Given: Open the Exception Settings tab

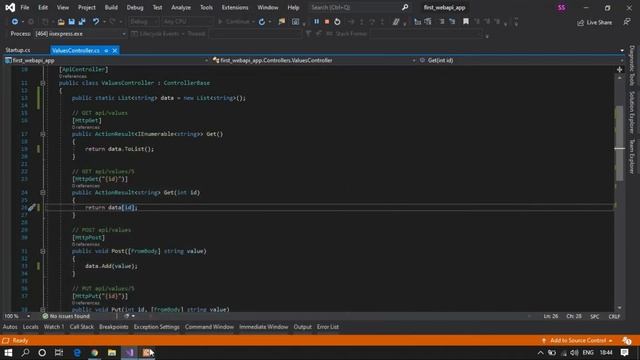Looking at the screenshot, I should click(x=156, y=327).
